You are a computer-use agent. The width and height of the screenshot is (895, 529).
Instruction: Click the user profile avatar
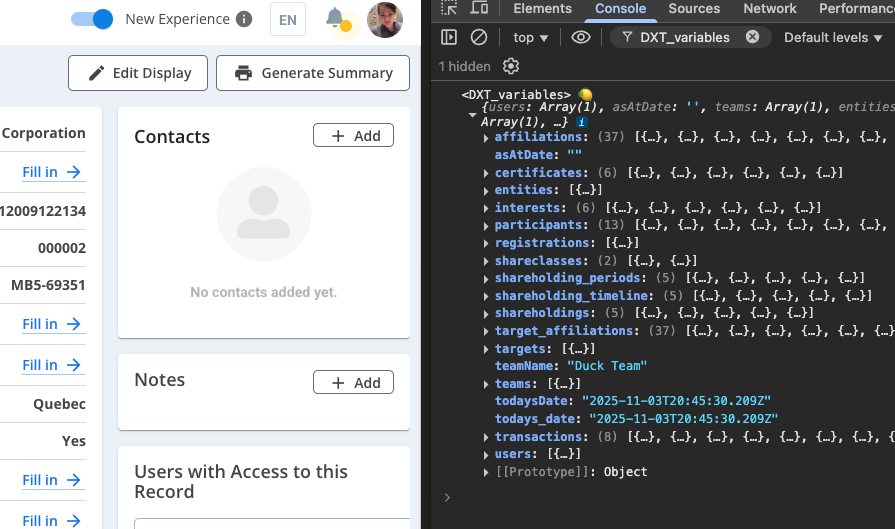[x=385, y=19]
